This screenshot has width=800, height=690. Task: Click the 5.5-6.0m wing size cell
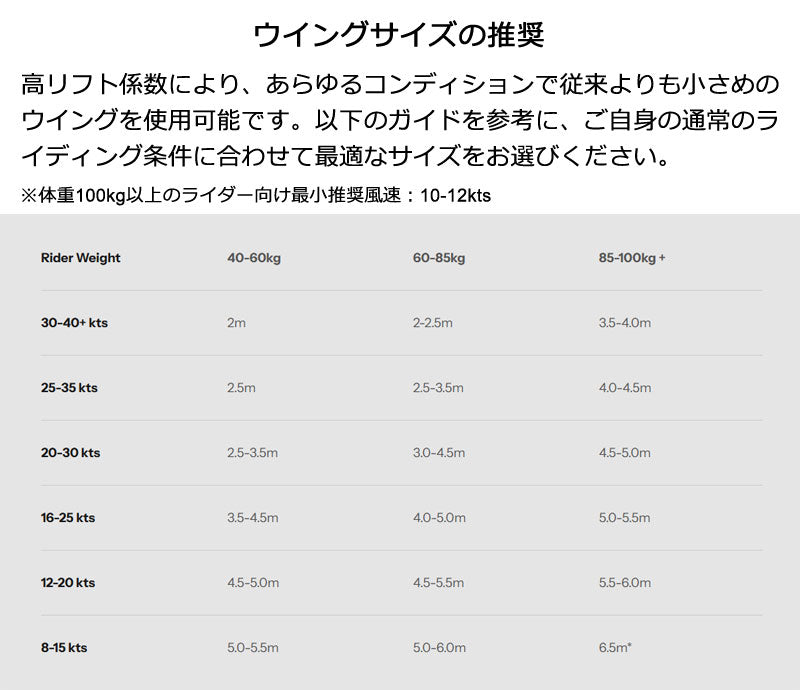click(x=624, y=583)
